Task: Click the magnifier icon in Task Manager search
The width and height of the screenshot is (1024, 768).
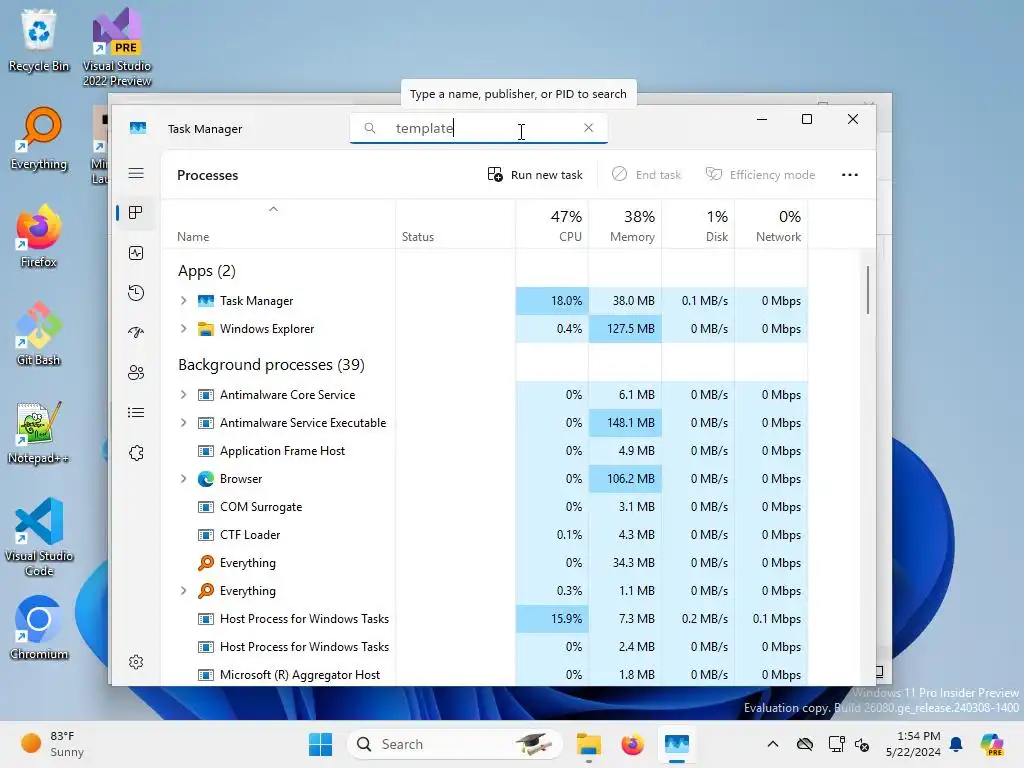Action: (x=370, y=128)
